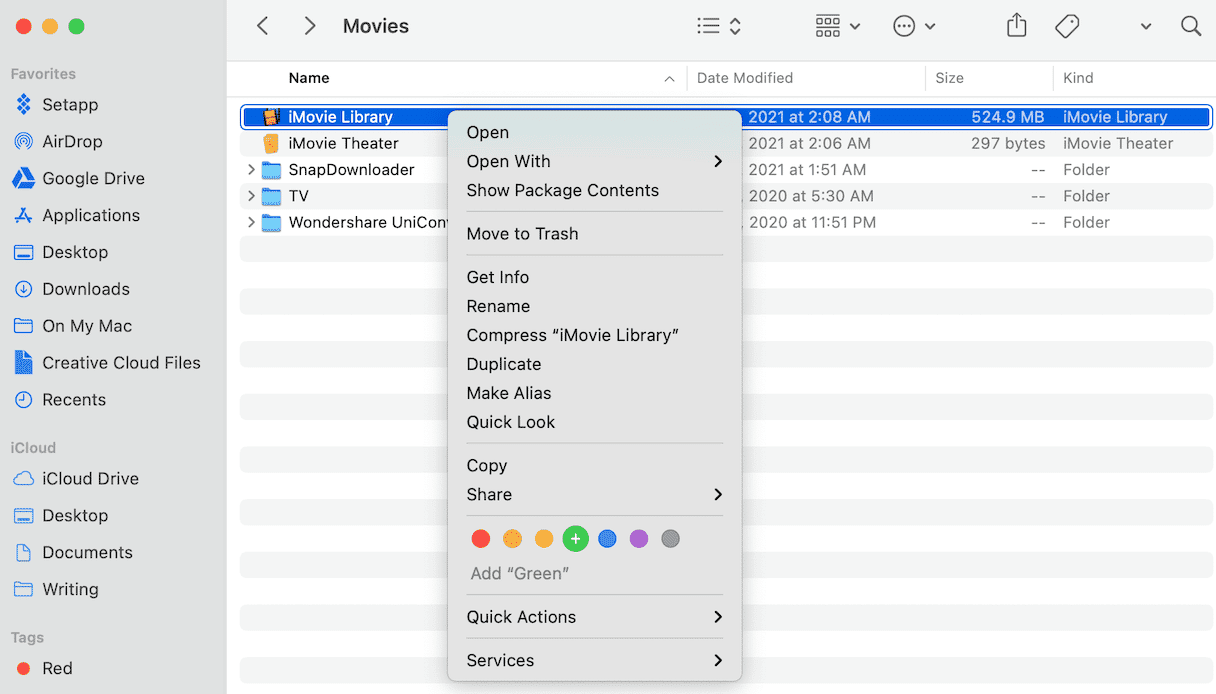The image size is (1216, 694).
Task: Open the Search magnifier icon
Action: (1190, 26)
